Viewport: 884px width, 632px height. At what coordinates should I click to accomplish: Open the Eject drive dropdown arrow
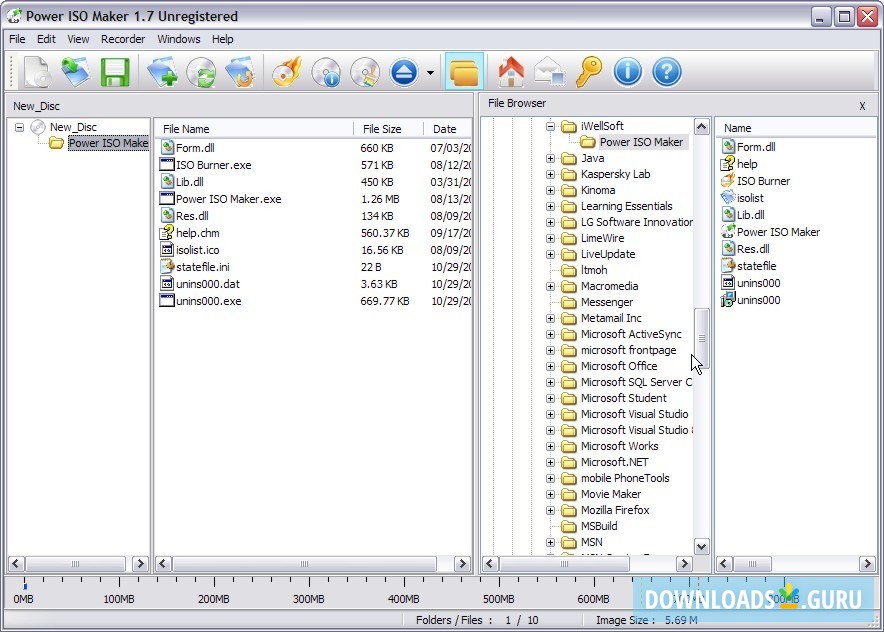430,73
